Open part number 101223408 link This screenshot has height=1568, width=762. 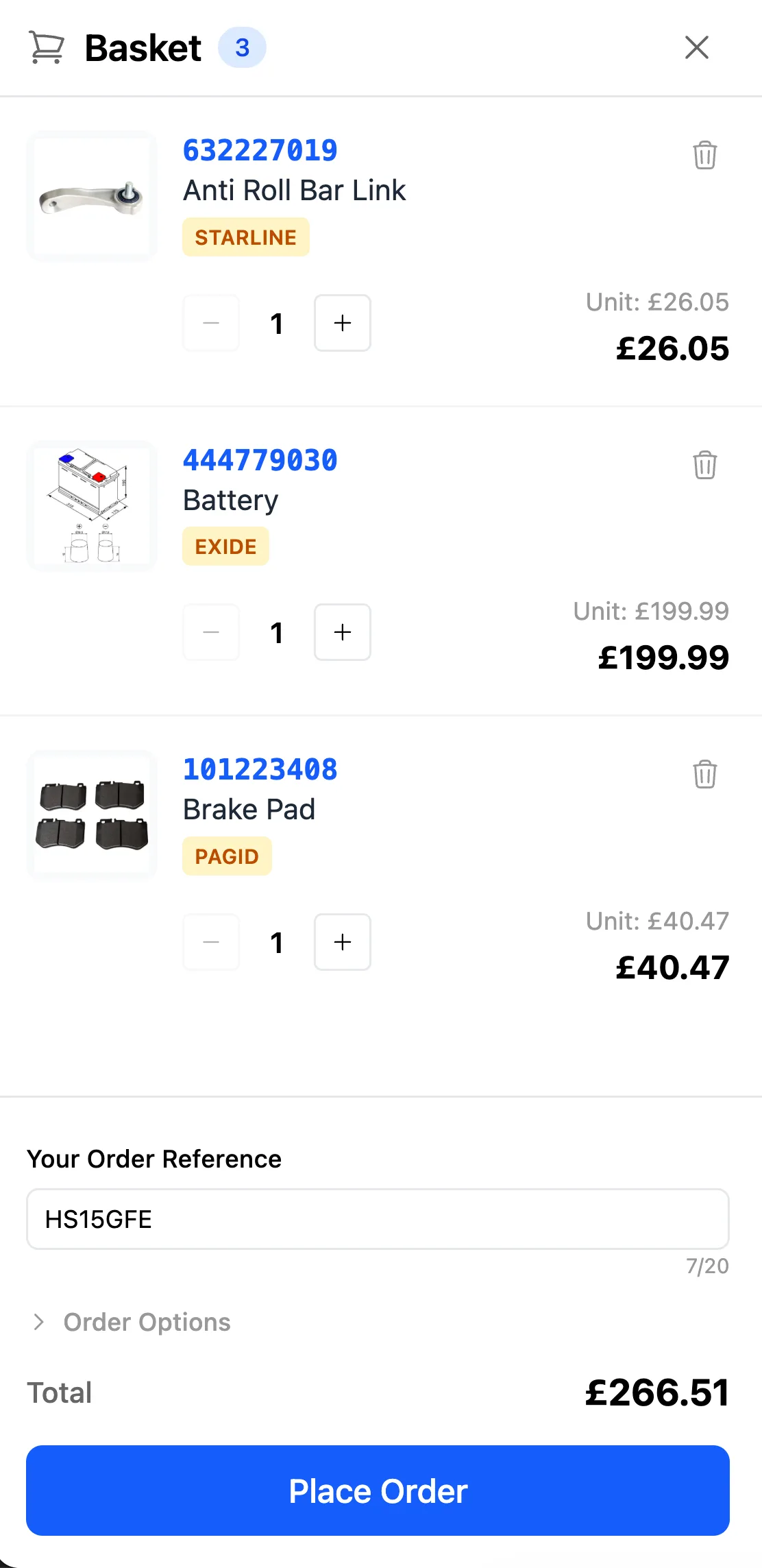(x=260, y=769)
